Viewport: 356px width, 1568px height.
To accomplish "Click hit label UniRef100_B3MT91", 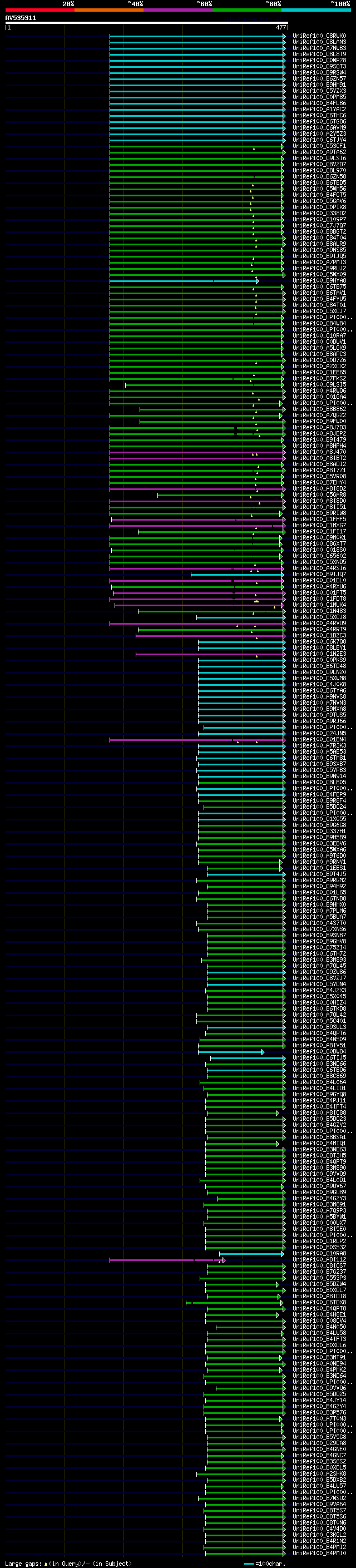I will click(319, 1357).
